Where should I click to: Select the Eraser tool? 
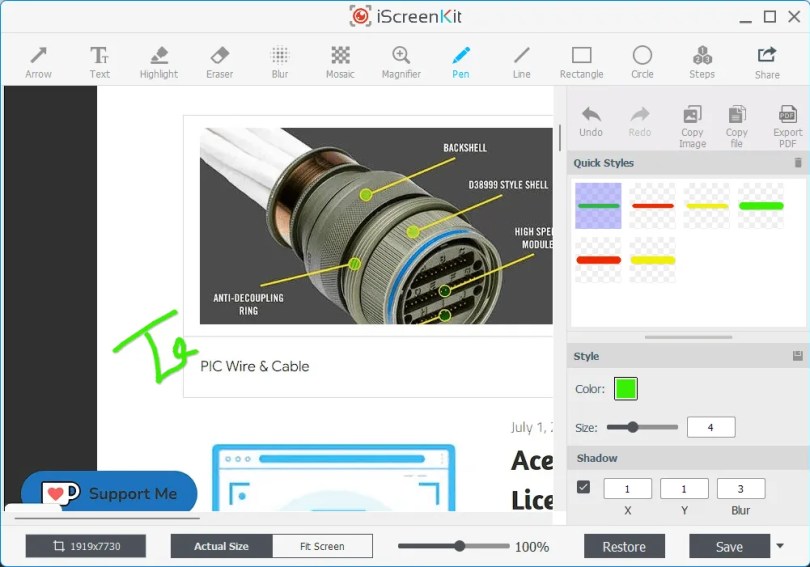pos(220,62)
